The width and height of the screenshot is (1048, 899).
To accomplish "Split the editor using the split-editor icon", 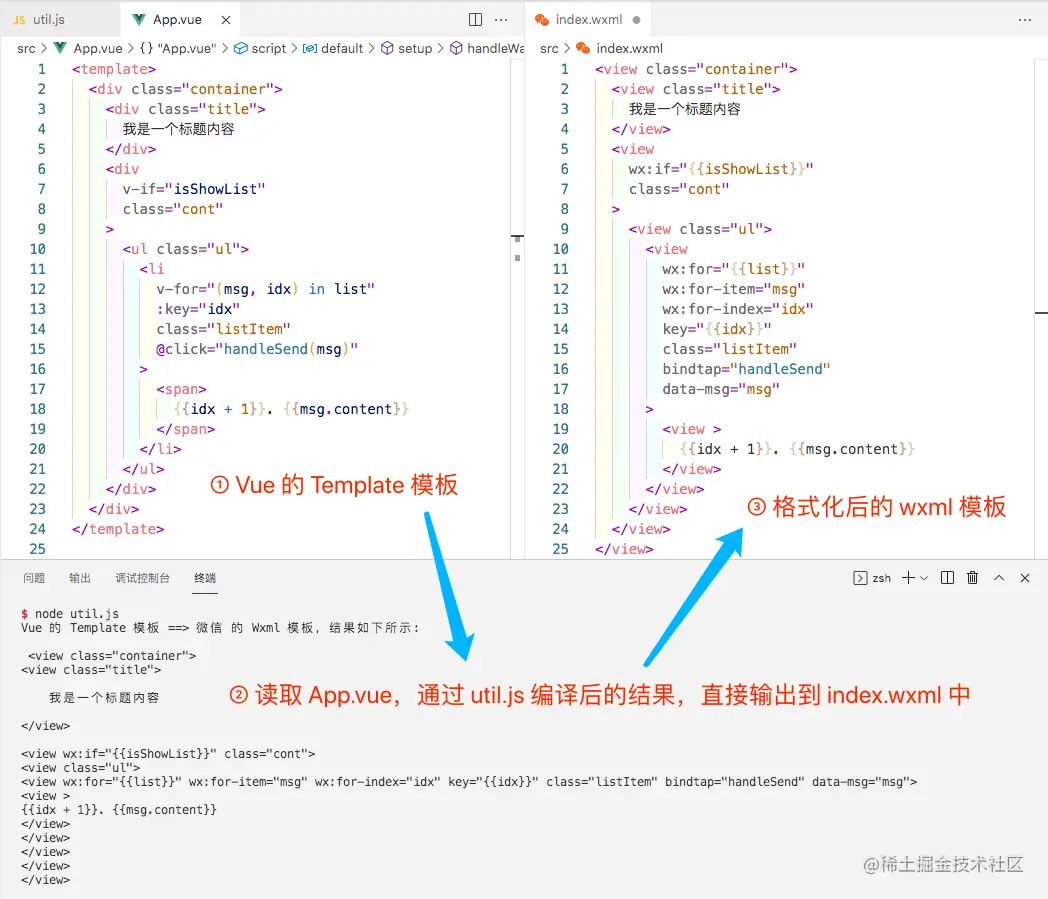I will (474, 19).
